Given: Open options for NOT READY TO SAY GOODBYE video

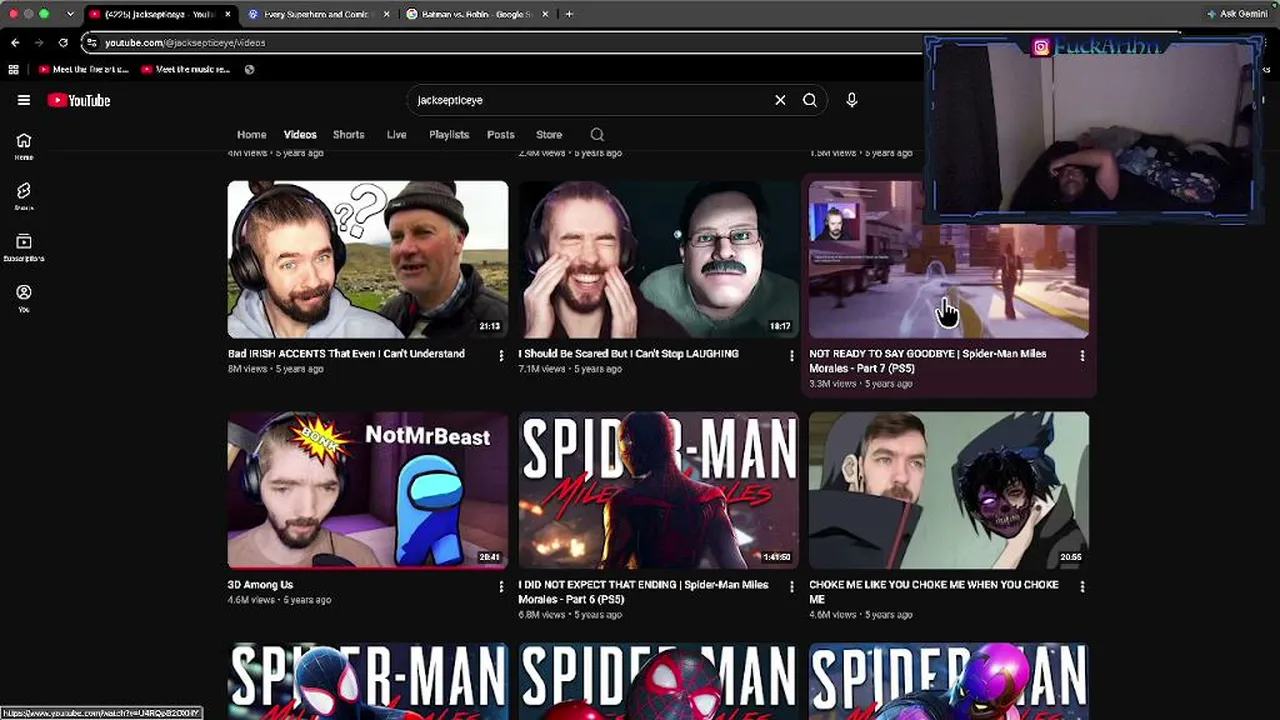Looking at the screenshot, I should [1082, 356].
